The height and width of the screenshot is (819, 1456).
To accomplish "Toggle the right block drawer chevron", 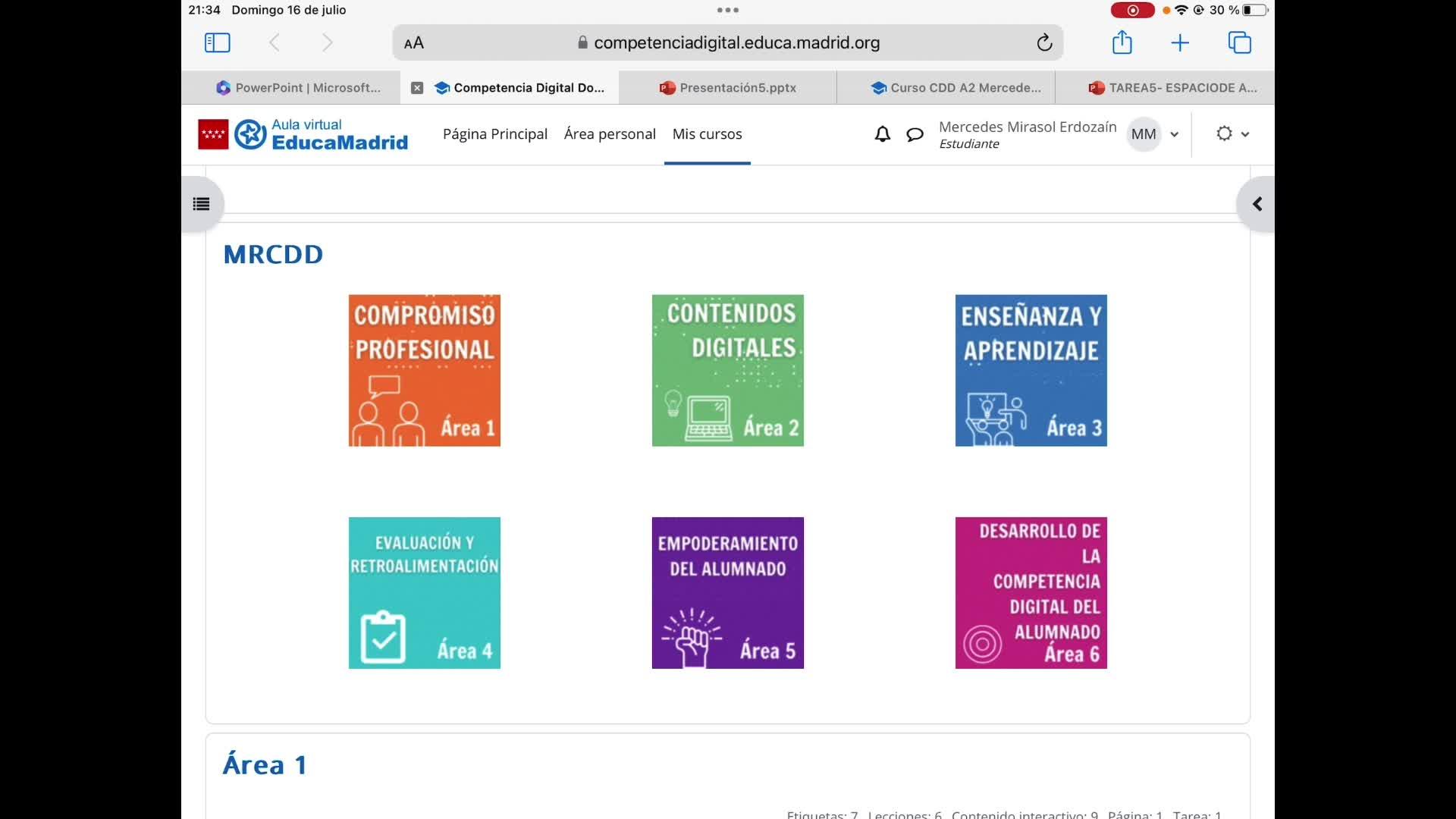I will pos(1257,204).
